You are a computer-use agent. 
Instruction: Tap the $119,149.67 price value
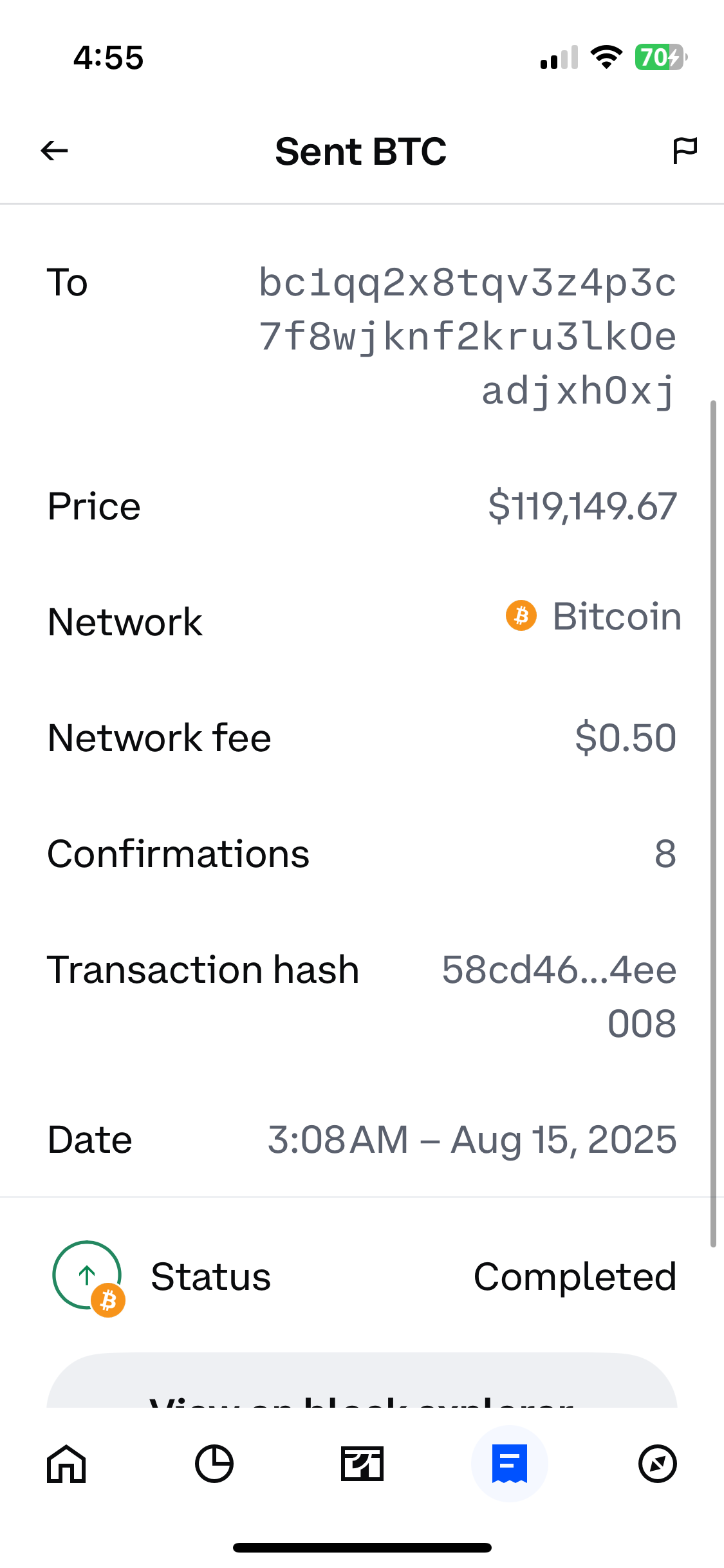(x=582, y=507)
